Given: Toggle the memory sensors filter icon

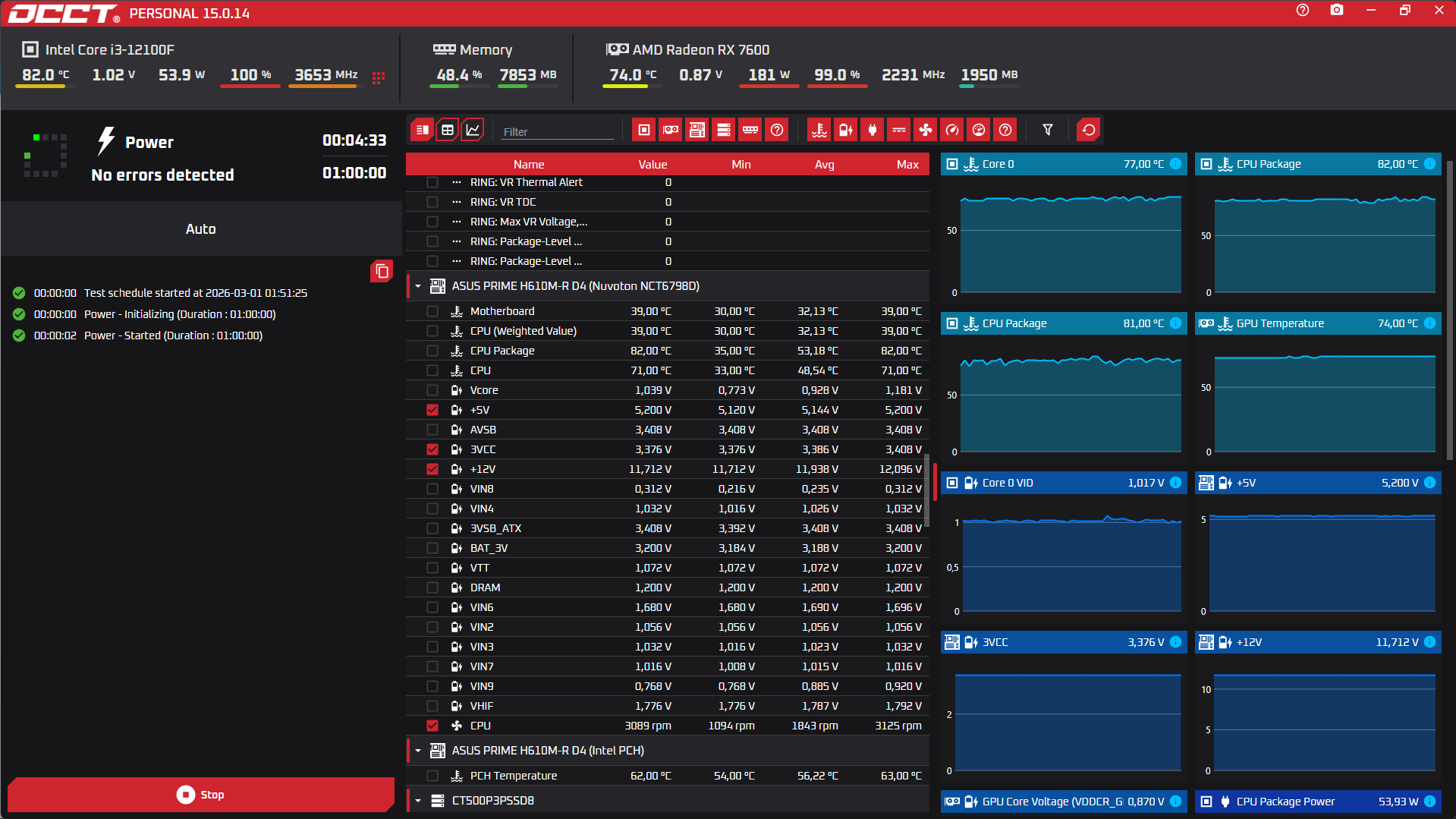Looking at the screenshot, I should (750, 130).
